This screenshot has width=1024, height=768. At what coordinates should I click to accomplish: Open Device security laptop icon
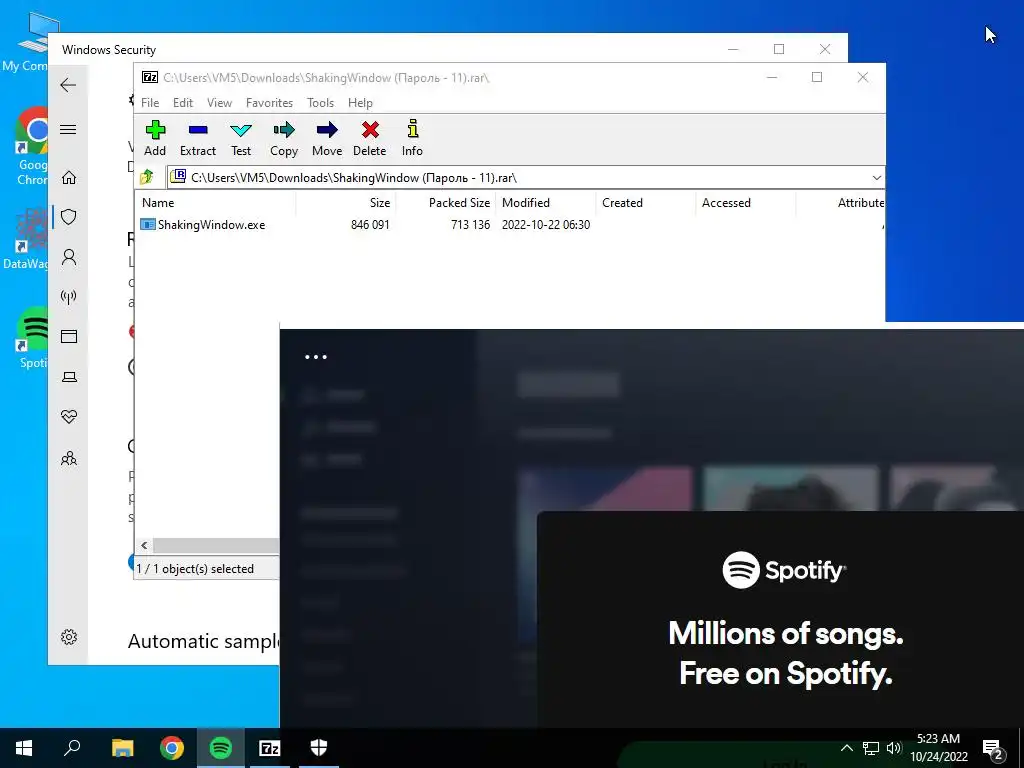(69, 377)
